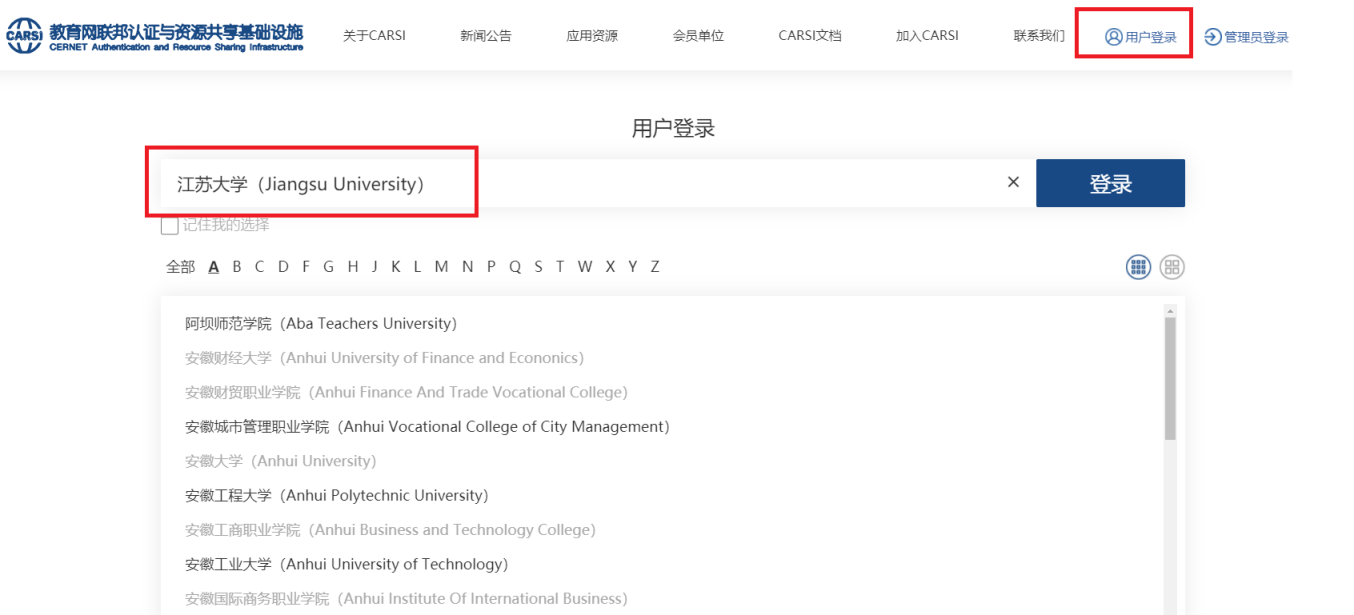Click the university list scrollbar thumb
Screen dimensions: 1354x615
click(x=1171, y=380)
